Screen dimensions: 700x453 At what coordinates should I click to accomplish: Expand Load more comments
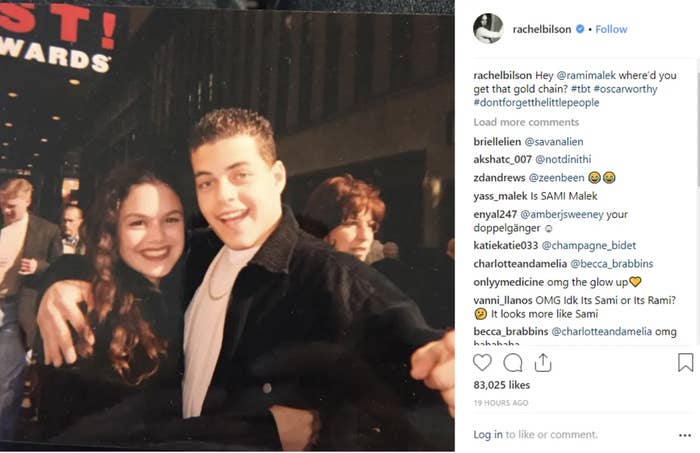(526, 122)
